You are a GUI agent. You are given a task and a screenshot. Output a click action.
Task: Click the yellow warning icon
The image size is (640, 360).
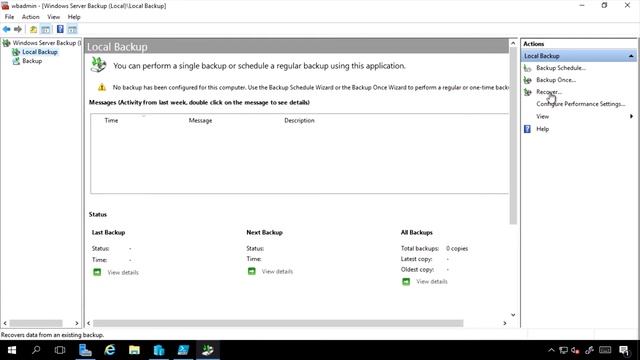coord(102,87)
